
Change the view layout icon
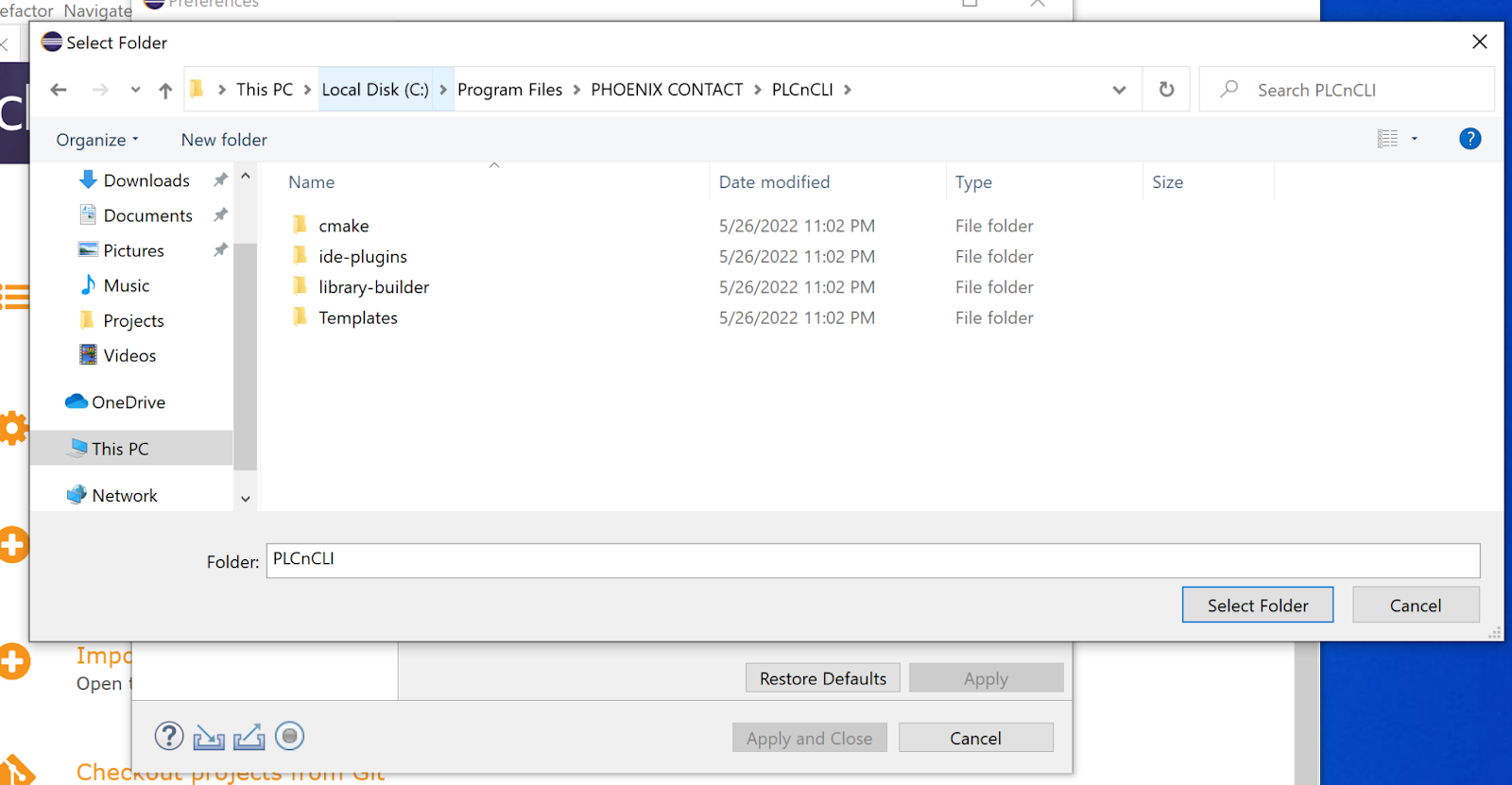tap(1387, 139)
